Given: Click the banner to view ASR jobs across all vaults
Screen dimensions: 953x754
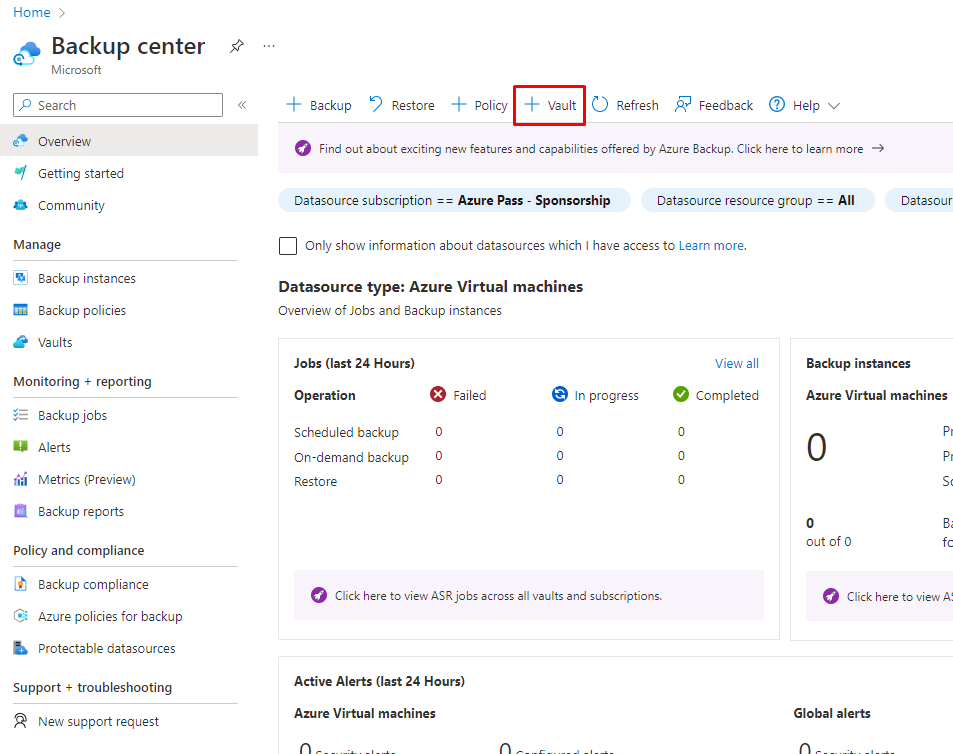Looking at the screenshot, I should (529, 595).
